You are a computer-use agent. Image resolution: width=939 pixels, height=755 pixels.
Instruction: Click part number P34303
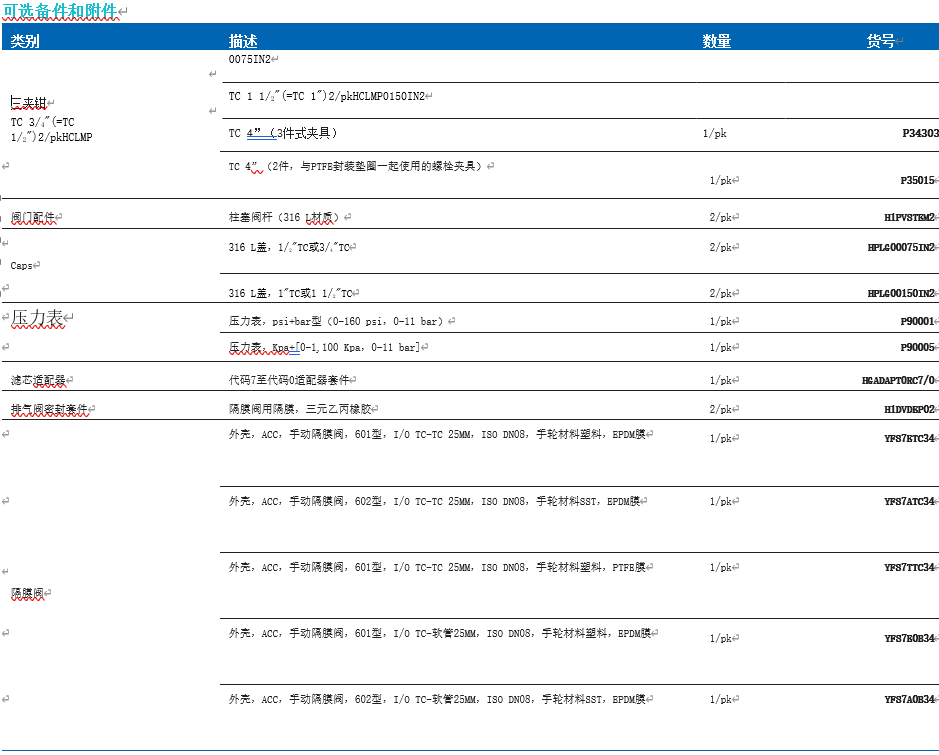[x=919, y=133]
